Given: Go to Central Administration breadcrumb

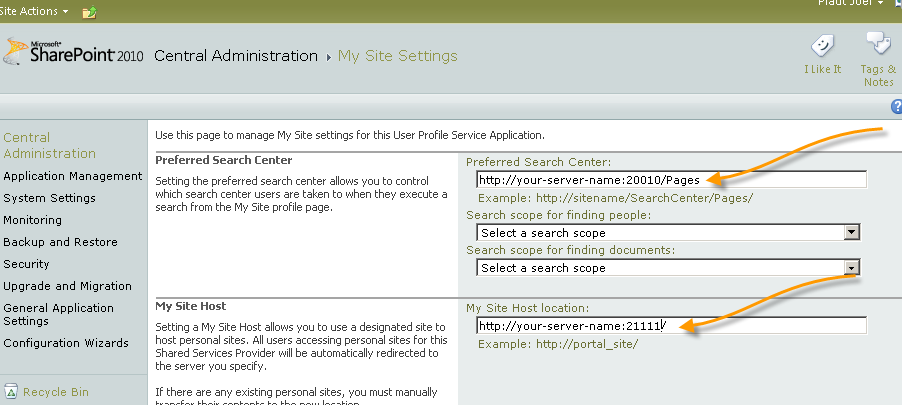Looking at the screenshot, I should coord(236,56).
